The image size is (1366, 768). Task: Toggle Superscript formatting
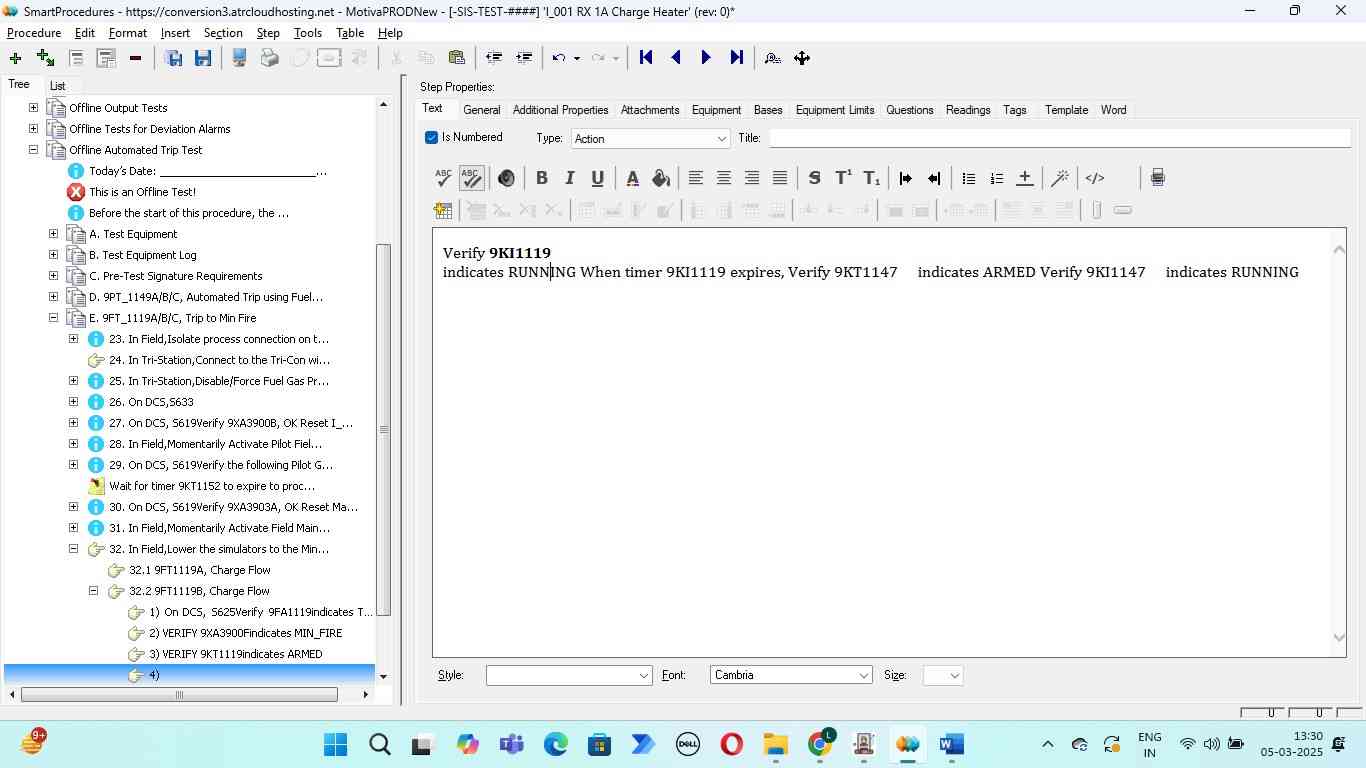[x=842, y=178]
